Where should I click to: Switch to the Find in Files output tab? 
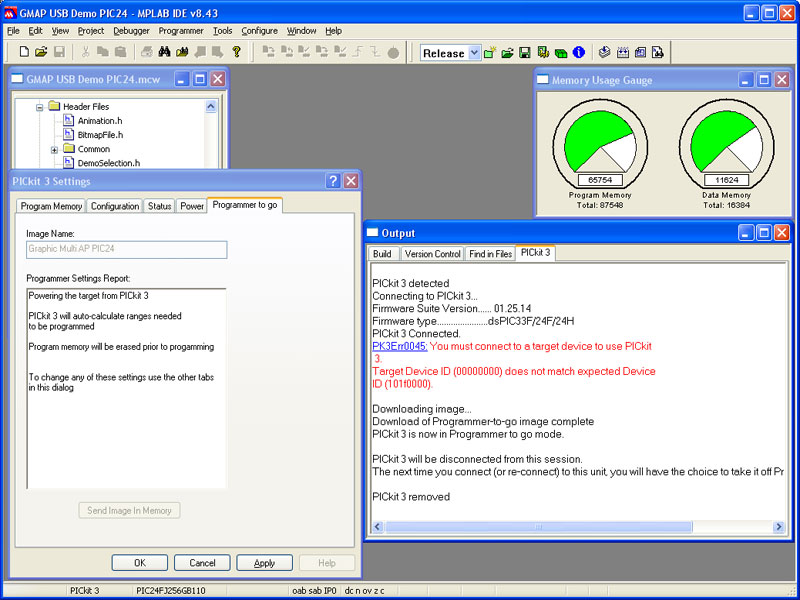pyautogui.click(x=490, y=254)
